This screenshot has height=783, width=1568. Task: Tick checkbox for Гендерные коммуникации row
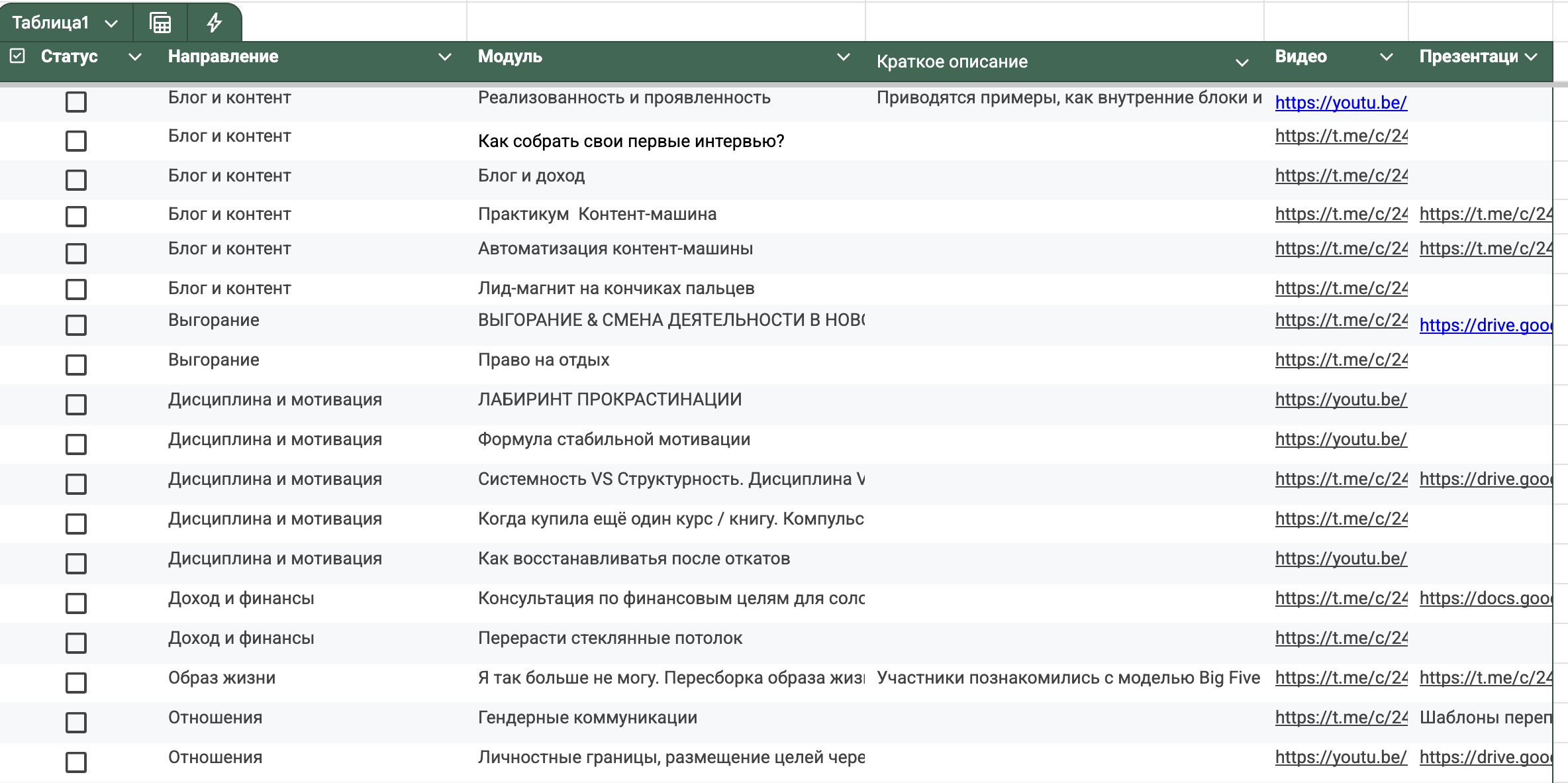[76, 722]
